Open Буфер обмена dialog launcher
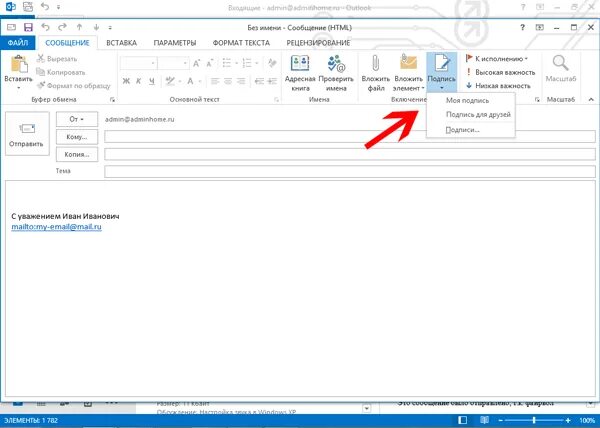 pyautogui.click(x=112, y=100)
